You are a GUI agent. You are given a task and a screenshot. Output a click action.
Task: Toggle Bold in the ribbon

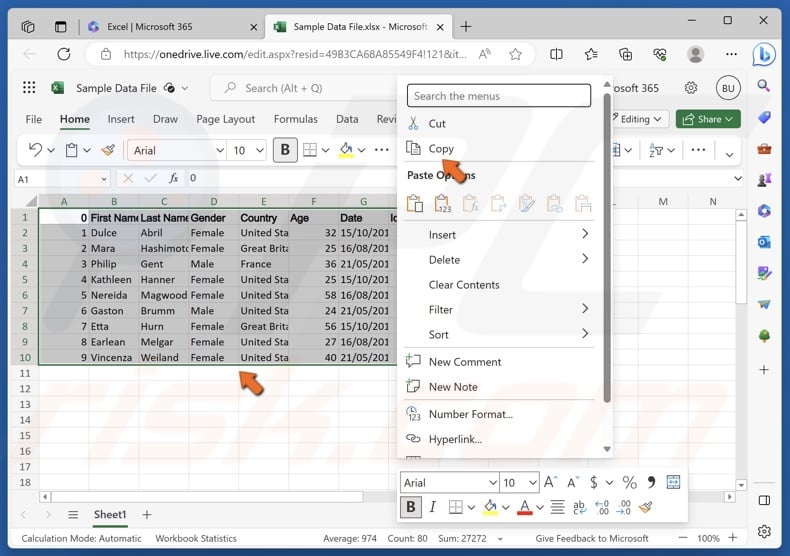click(285, 150)
